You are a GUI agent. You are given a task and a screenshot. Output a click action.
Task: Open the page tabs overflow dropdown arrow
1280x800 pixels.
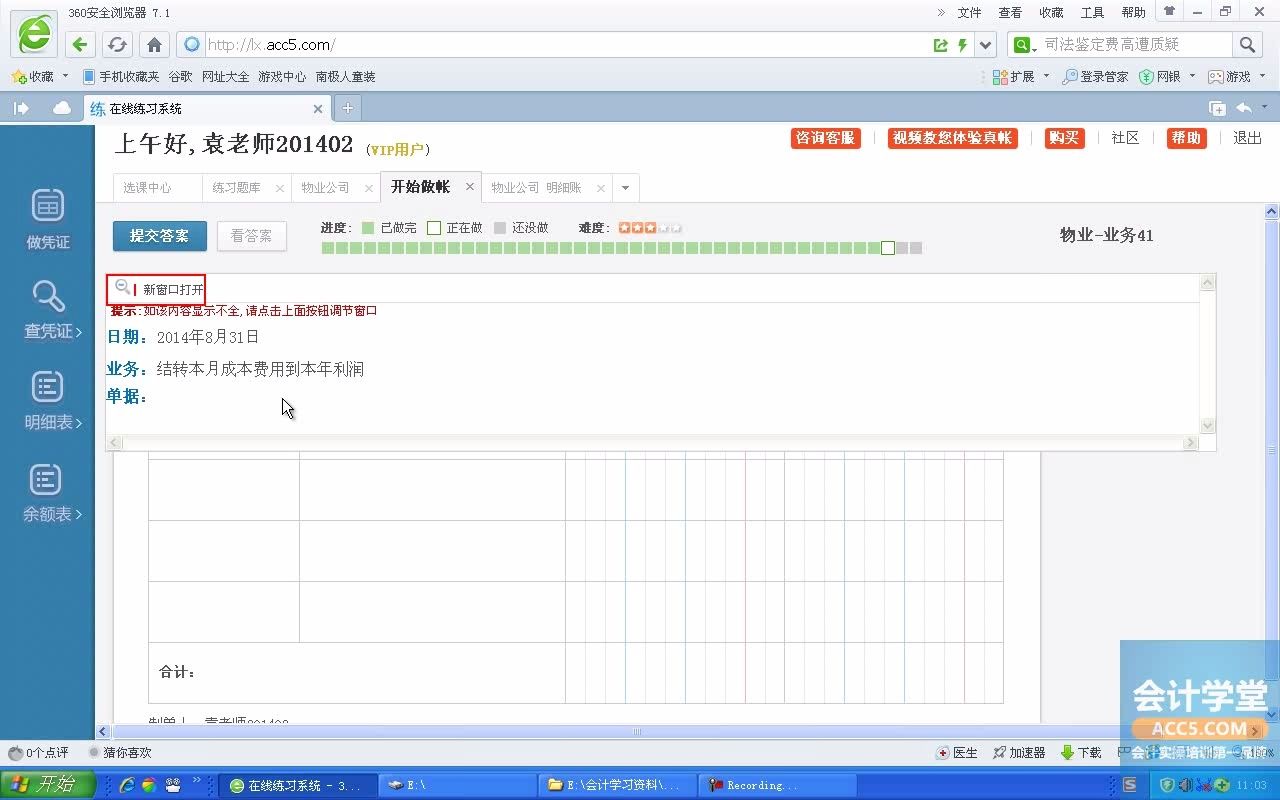click(625, 187)
